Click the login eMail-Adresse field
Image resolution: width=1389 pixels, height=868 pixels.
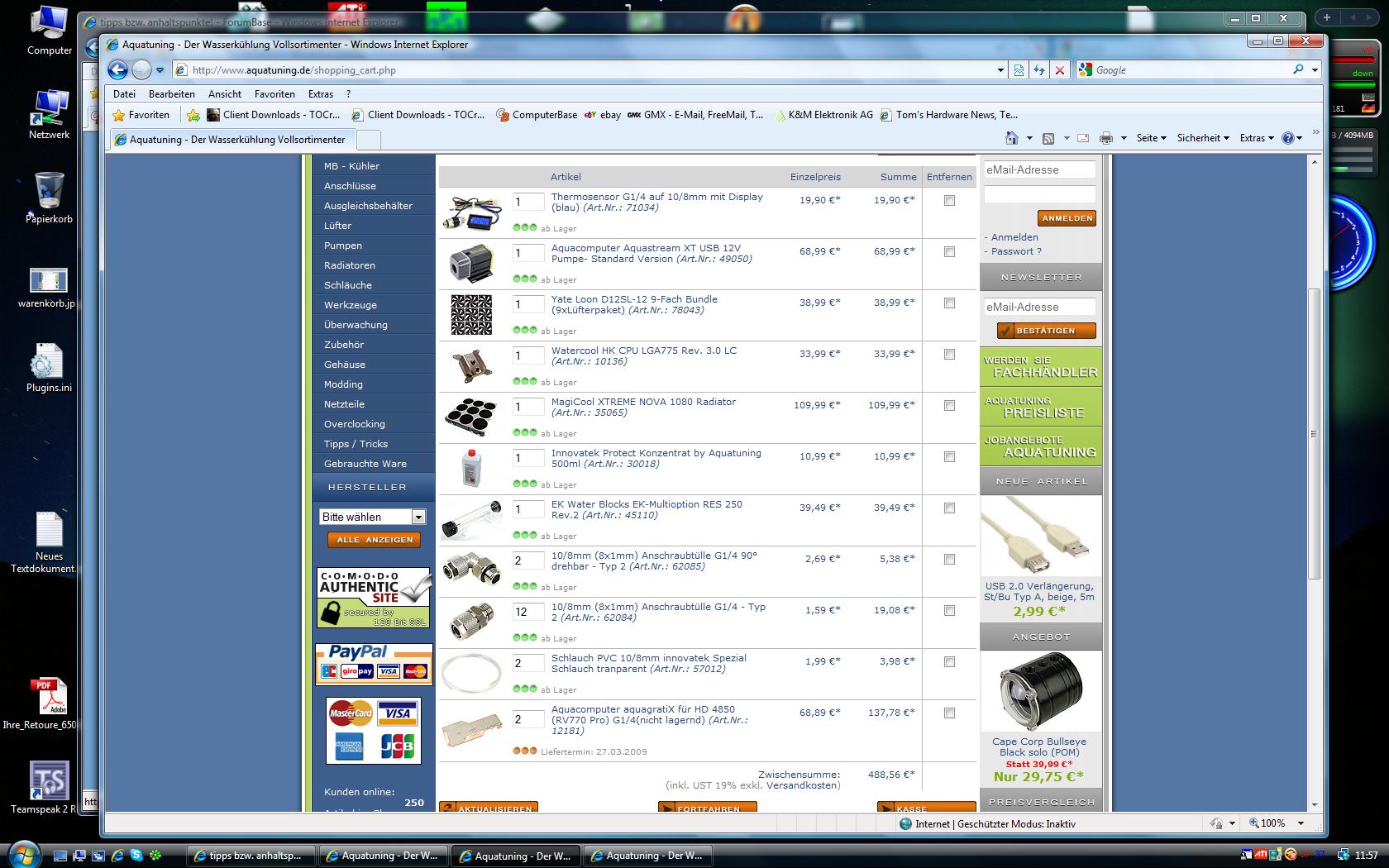(x=1039, y=170)
